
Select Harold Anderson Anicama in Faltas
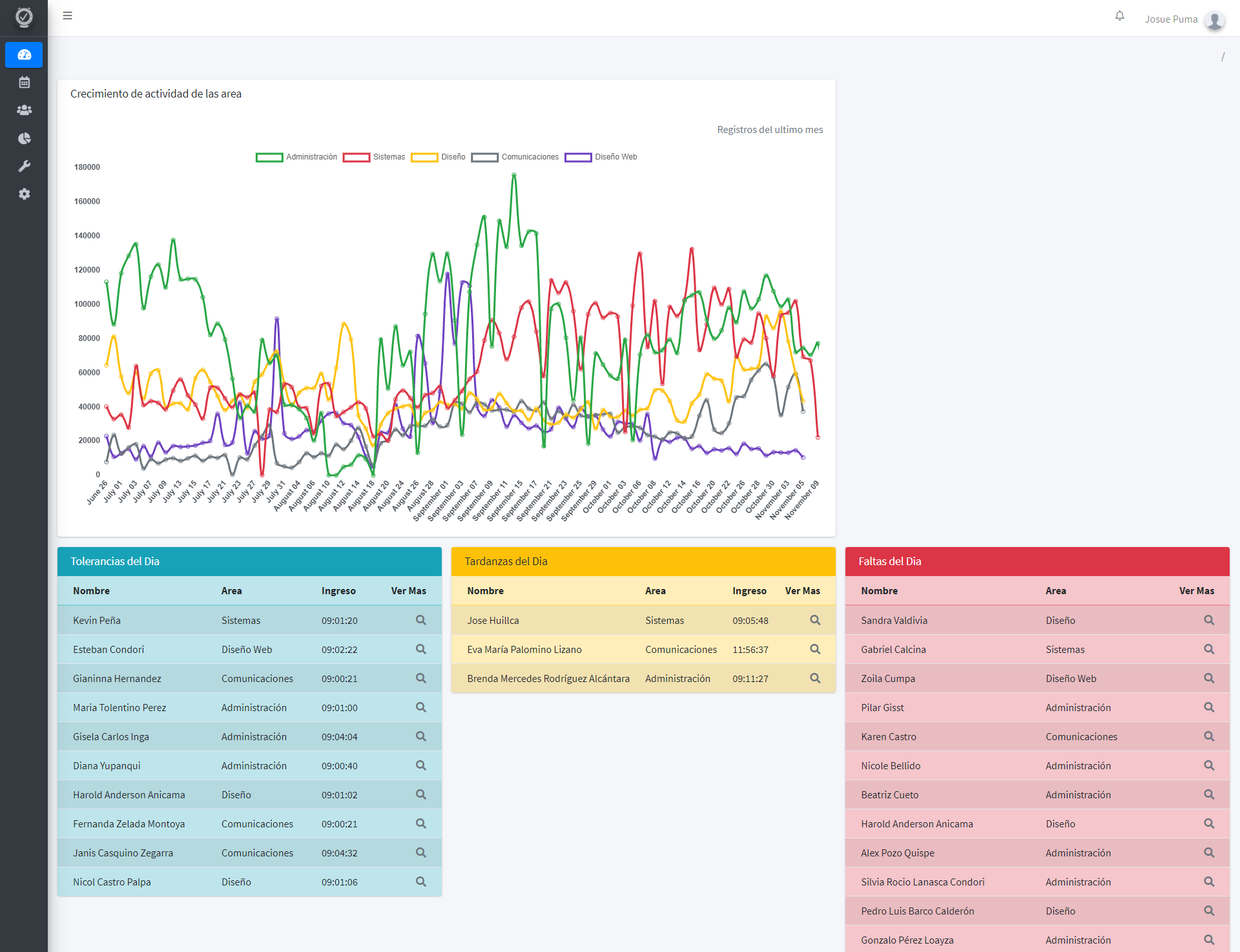(917, 823)
